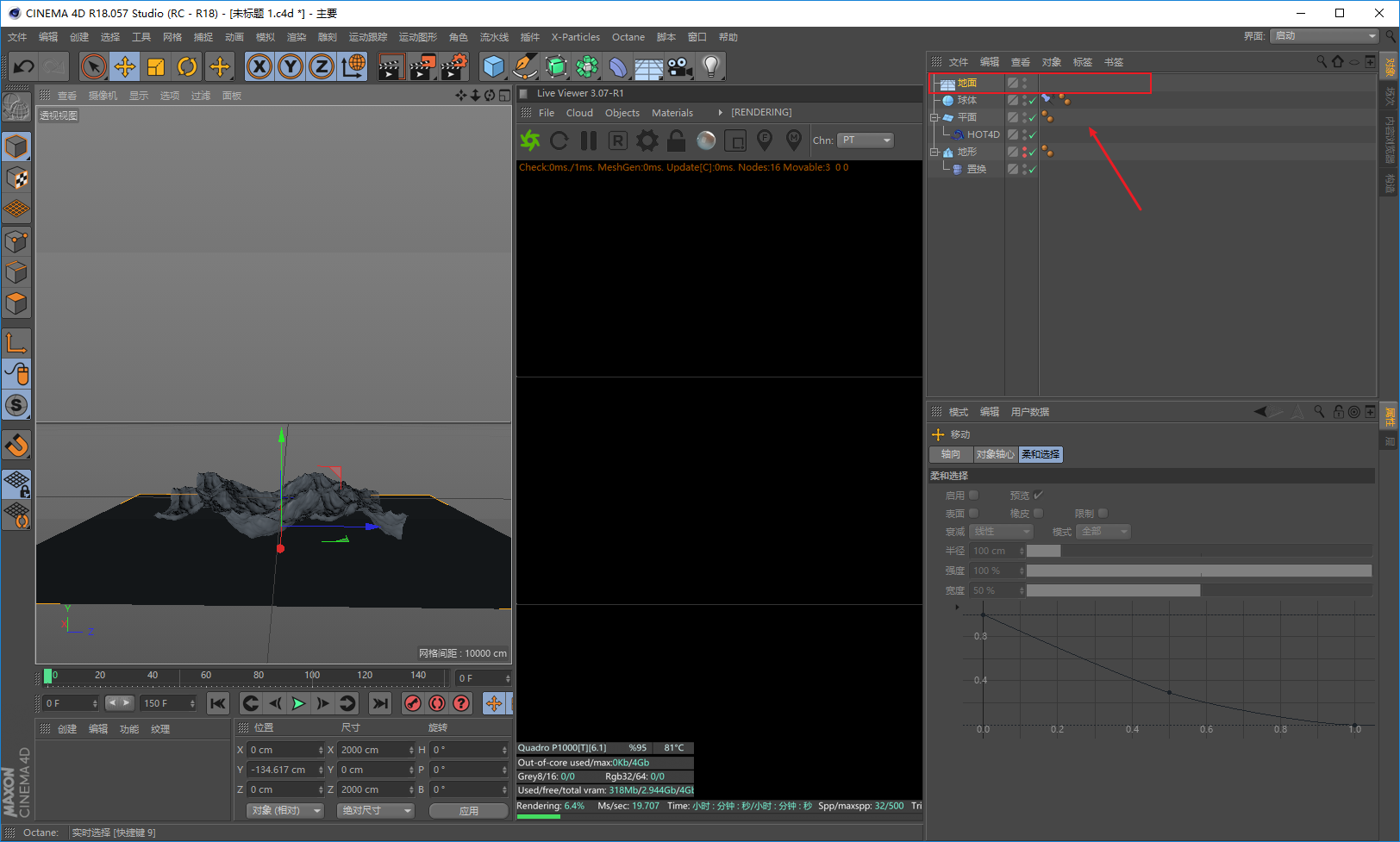Adjust the 强度 strength slider
Screen dimensions: 1400x842
[x=1199, y=571]
